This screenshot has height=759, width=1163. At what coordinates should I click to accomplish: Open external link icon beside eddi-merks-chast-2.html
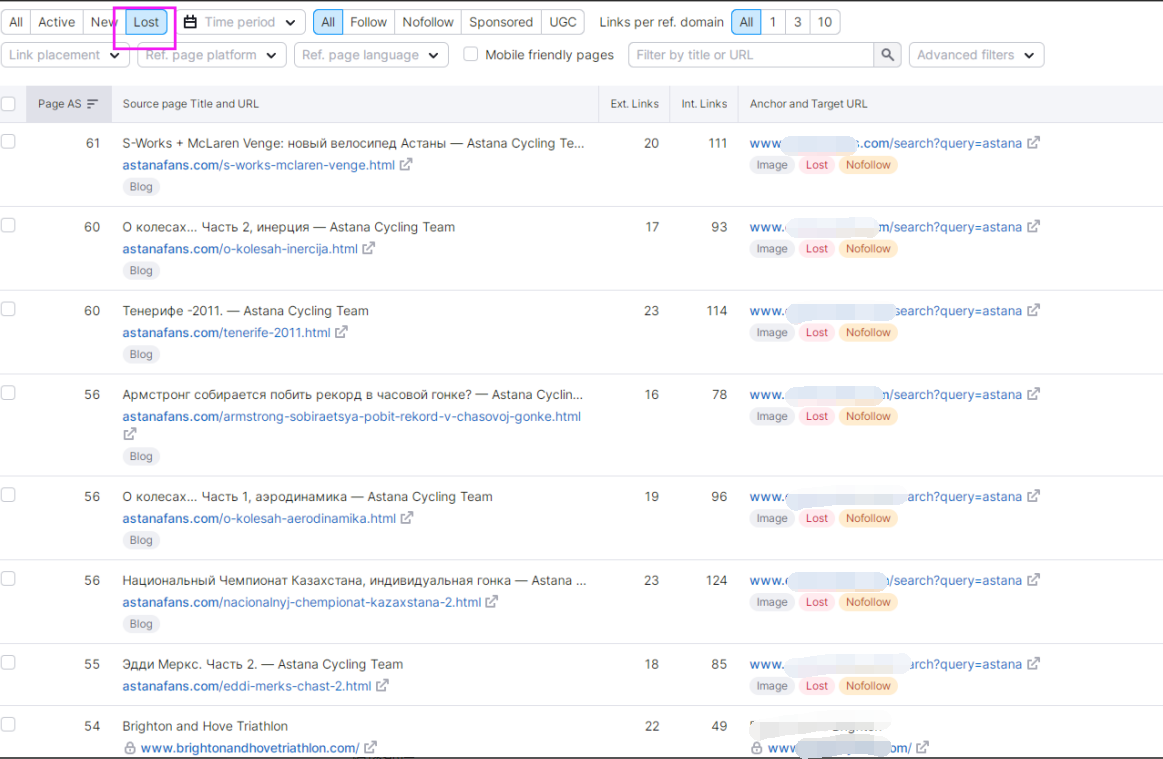click(382, 687)
